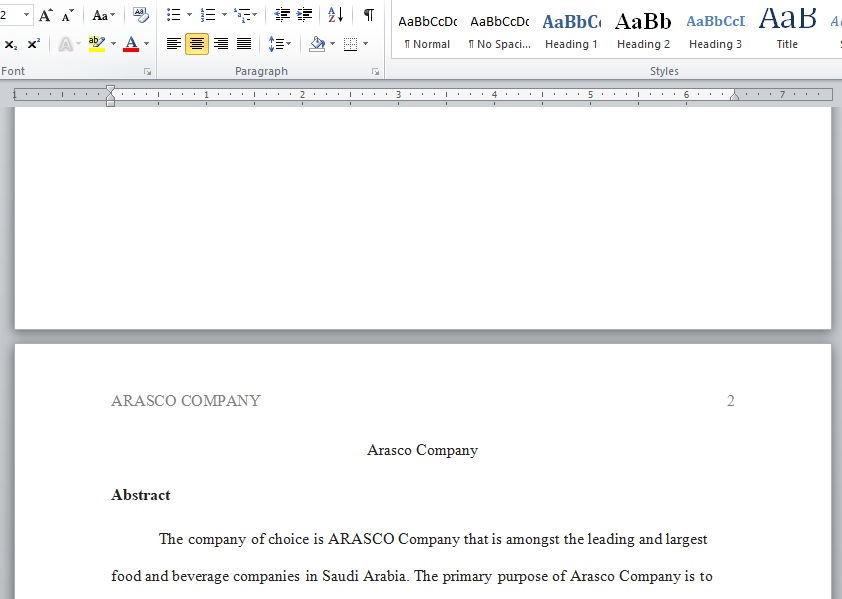The width and height of the screenshot is (842, 599).
Task: Toggle subscript formatting
Action: coord(10,44)
